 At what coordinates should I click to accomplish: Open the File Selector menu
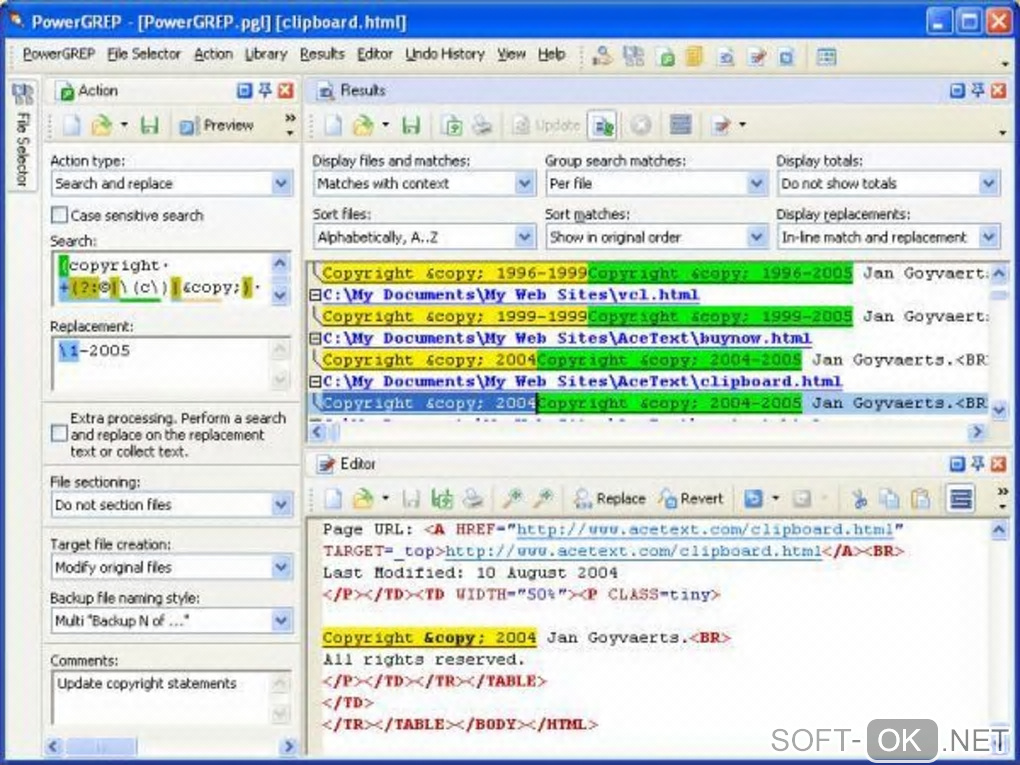tap(144, 54)
